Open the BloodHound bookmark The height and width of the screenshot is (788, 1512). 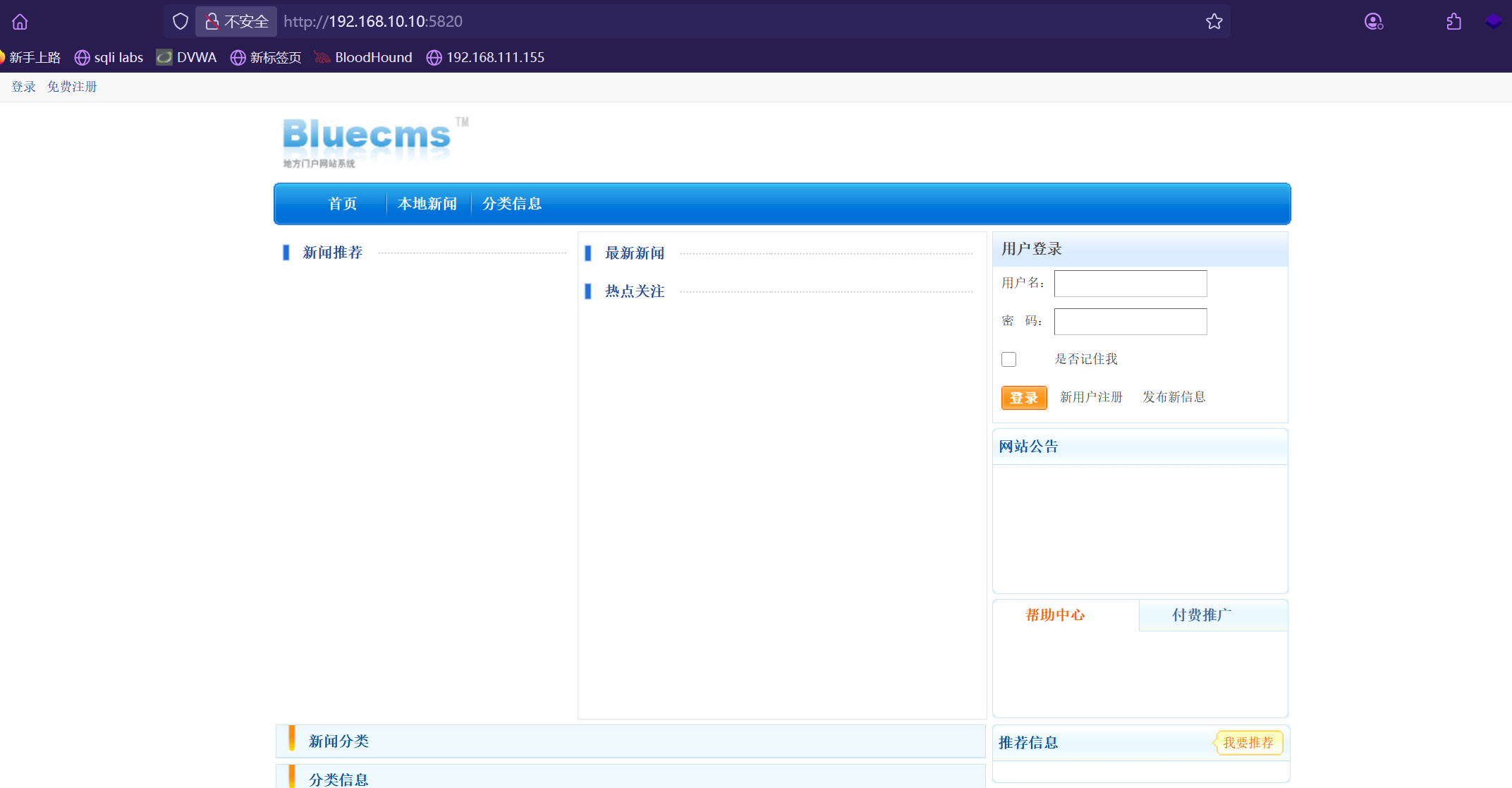tap(364, 58)
